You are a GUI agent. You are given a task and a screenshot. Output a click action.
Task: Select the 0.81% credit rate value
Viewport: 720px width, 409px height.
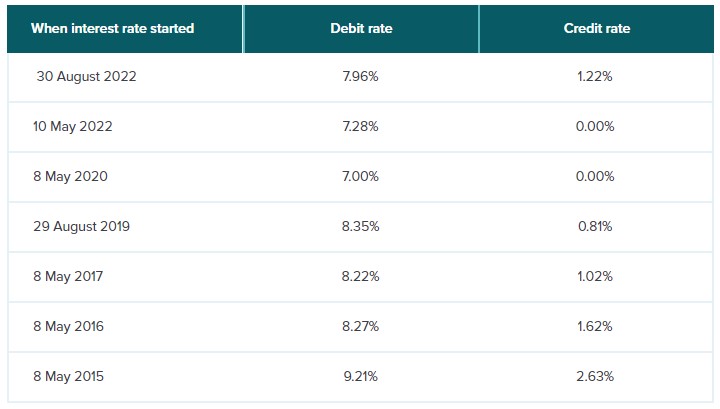pos(597,226)
